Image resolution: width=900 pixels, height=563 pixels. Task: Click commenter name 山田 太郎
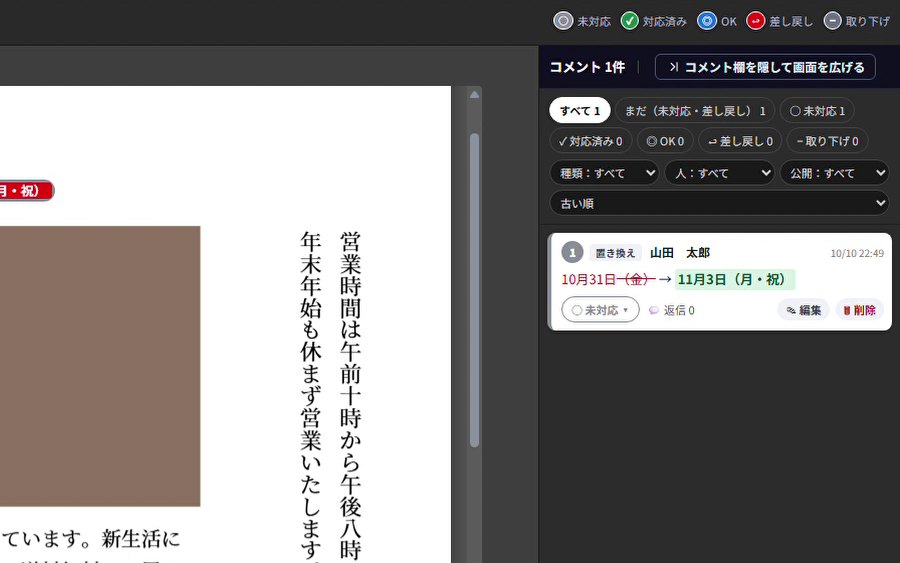point(680,253)
